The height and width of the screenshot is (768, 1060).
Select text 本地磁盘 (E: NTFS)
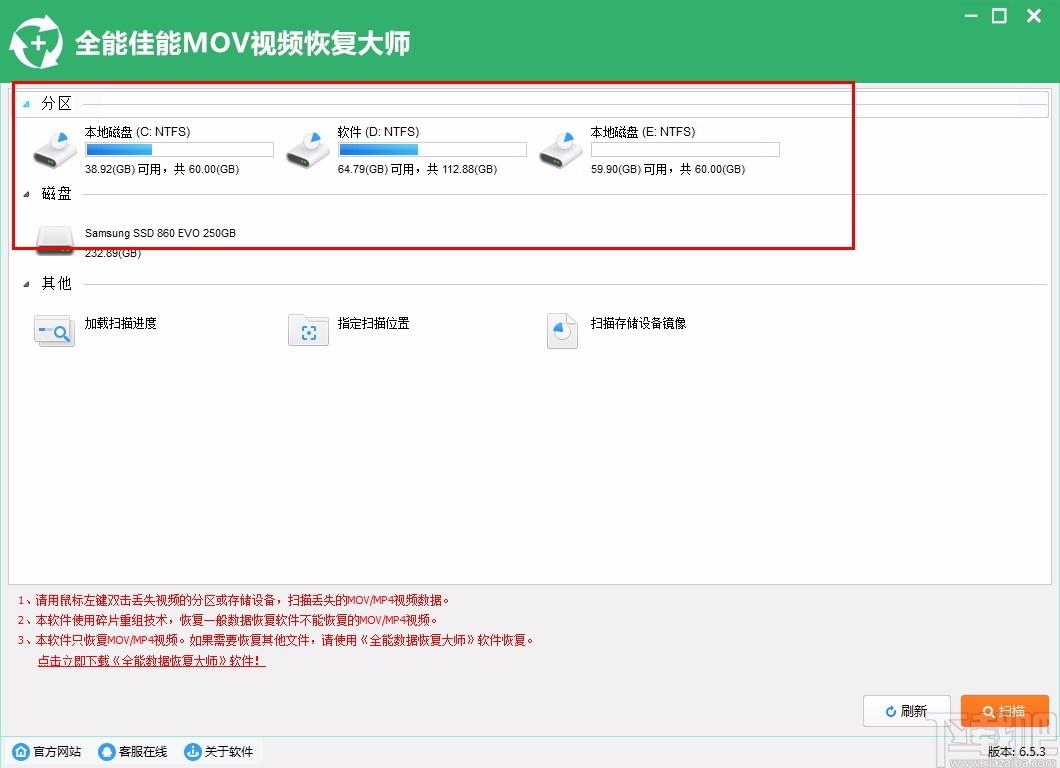click(643, 132)
